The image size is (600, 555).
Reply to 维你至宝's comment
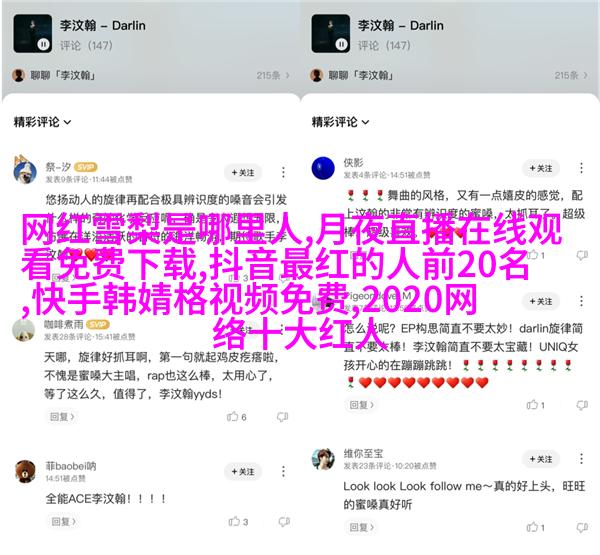[361, 527]
